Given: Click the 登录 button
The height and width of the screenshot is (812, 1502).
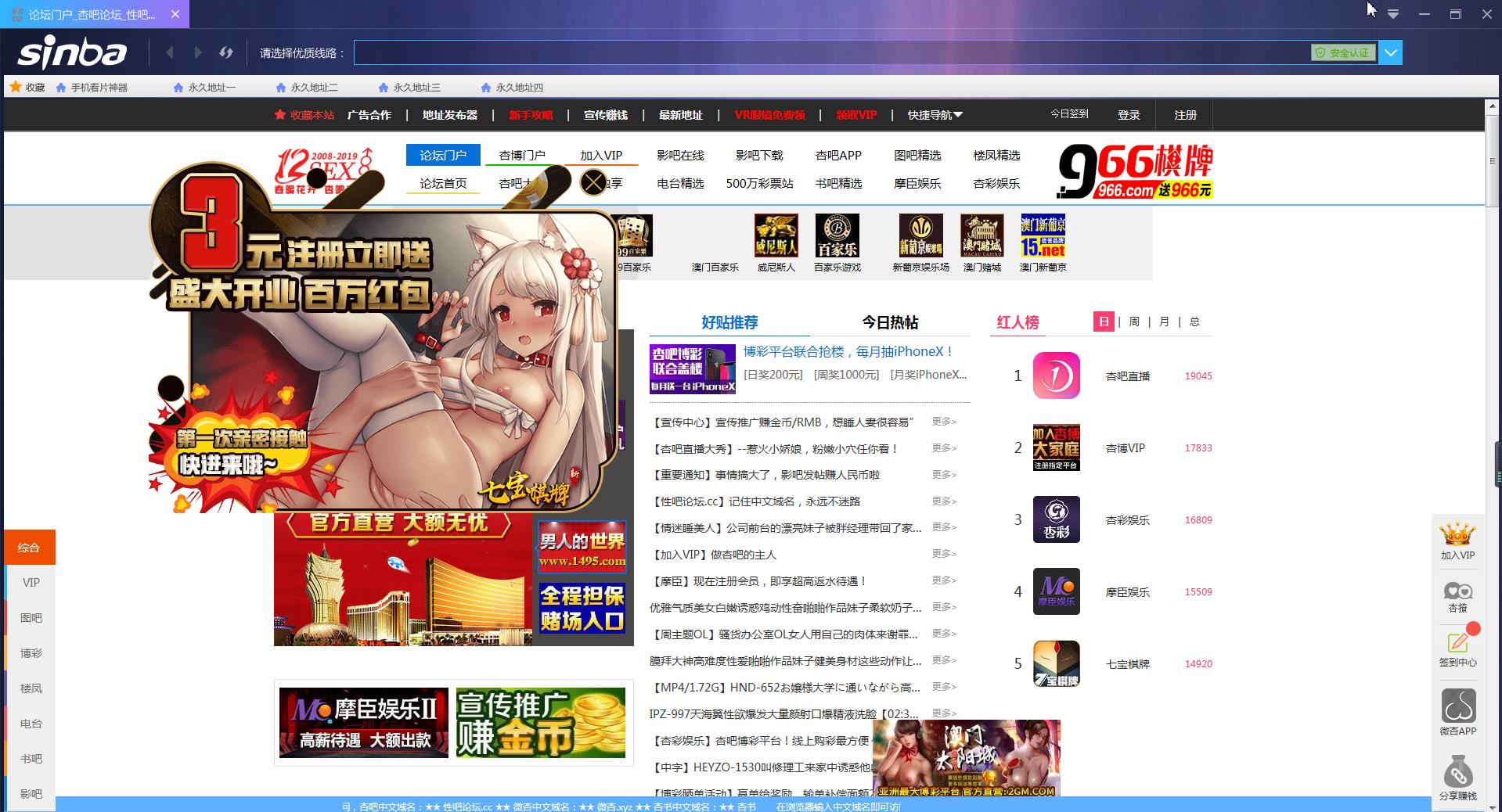Looking at the screenshot, I should click(1129, 115).
